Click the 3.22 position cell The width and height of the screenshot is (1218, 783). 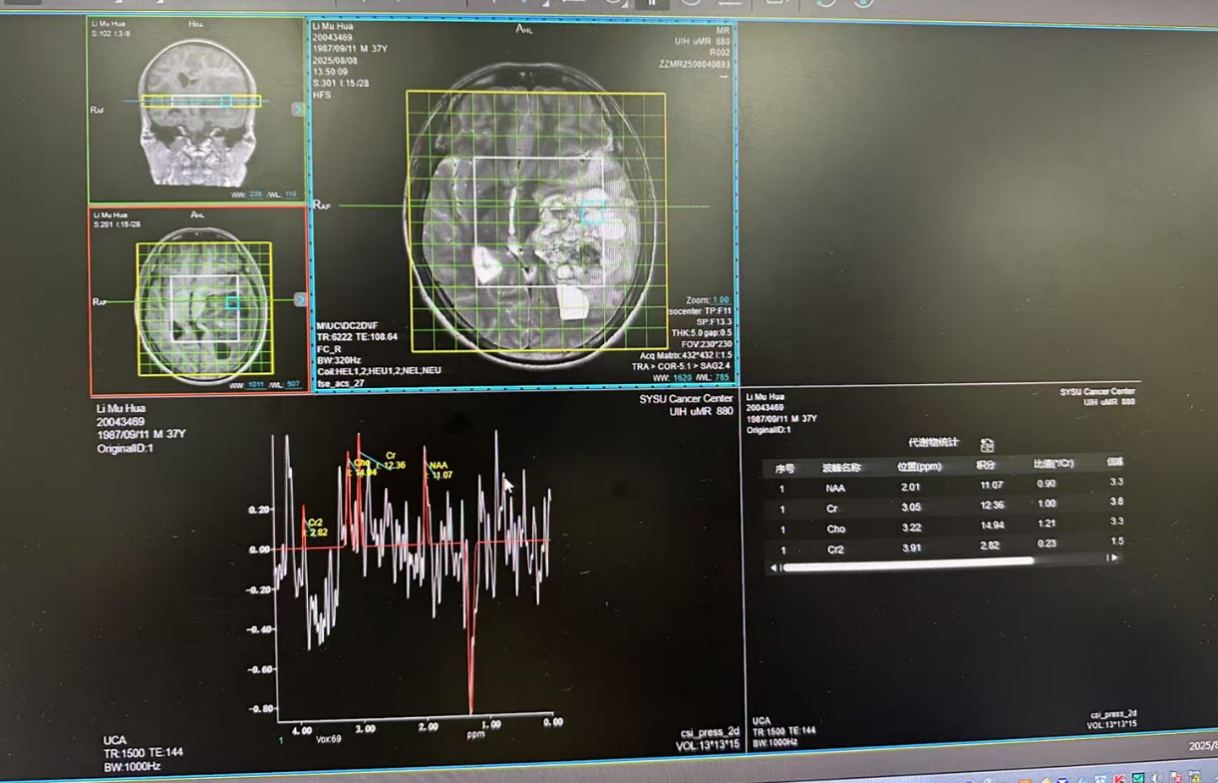point(911,527)
